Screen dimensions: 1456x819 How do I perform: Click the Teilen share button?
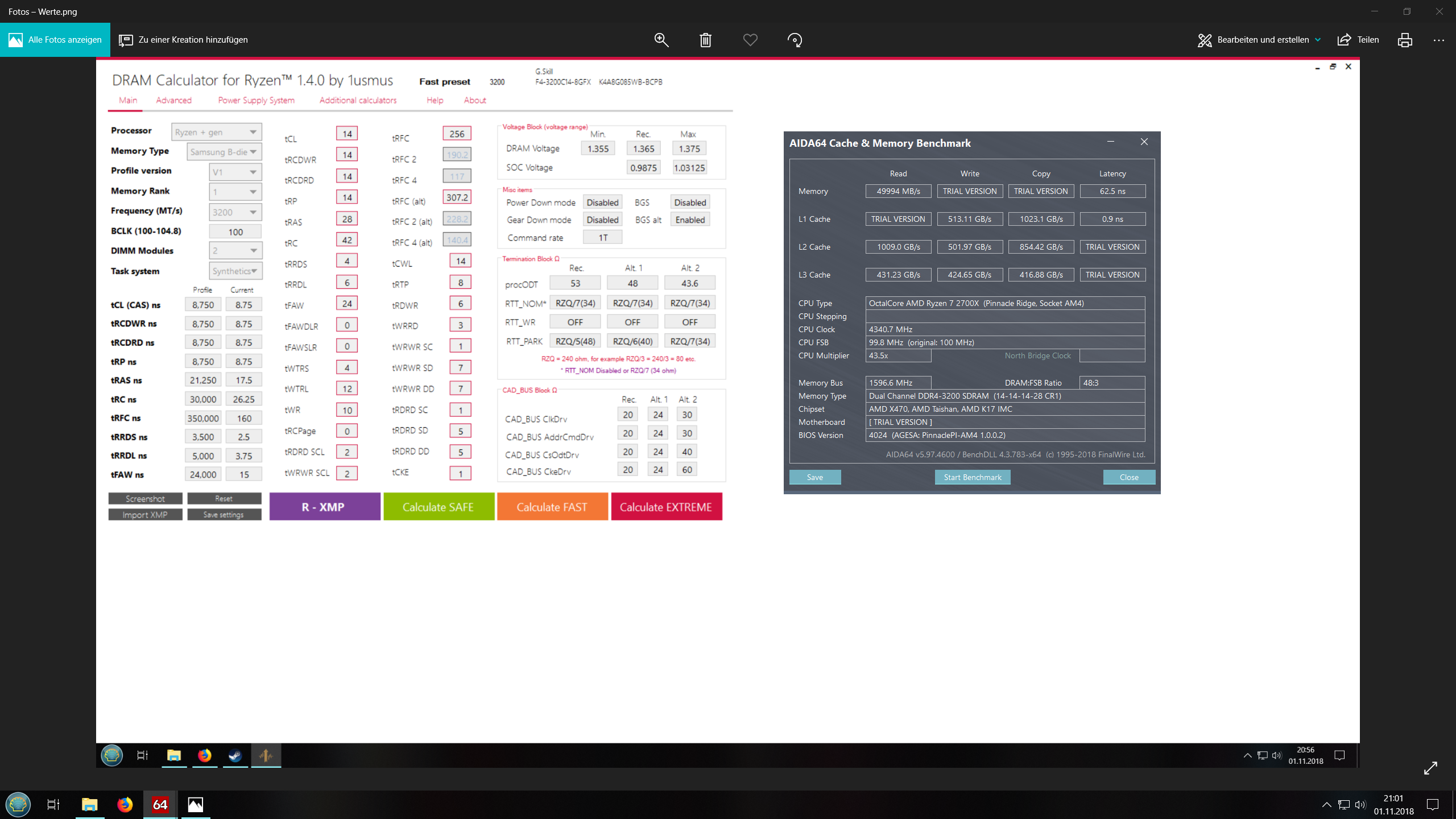pyautogui.click(x=1358, y=40)
